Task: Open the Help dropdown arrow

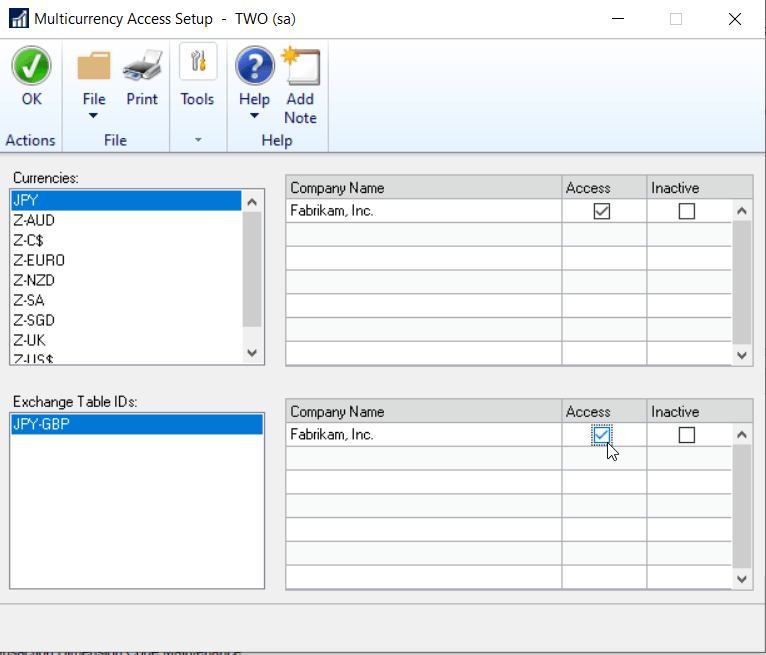Action: pyautogui.click(x=254, y=116)
